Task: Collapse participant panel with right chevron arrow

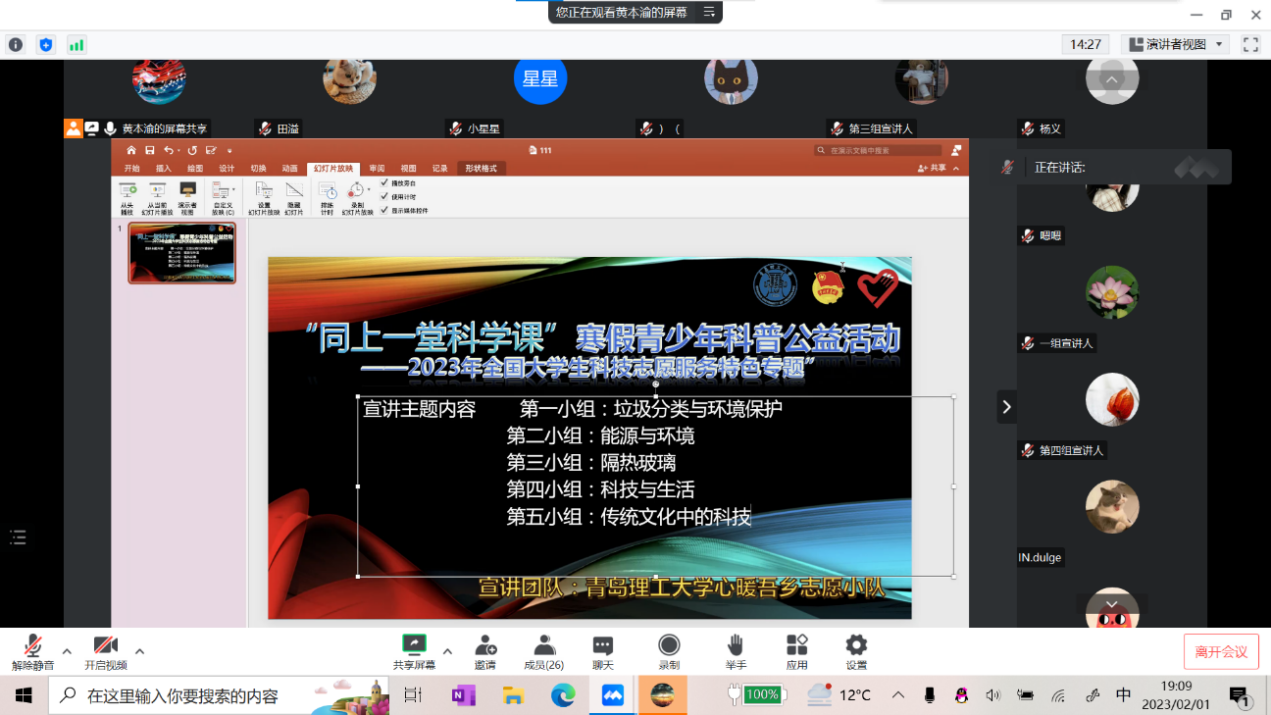Action: point(1006,407)
